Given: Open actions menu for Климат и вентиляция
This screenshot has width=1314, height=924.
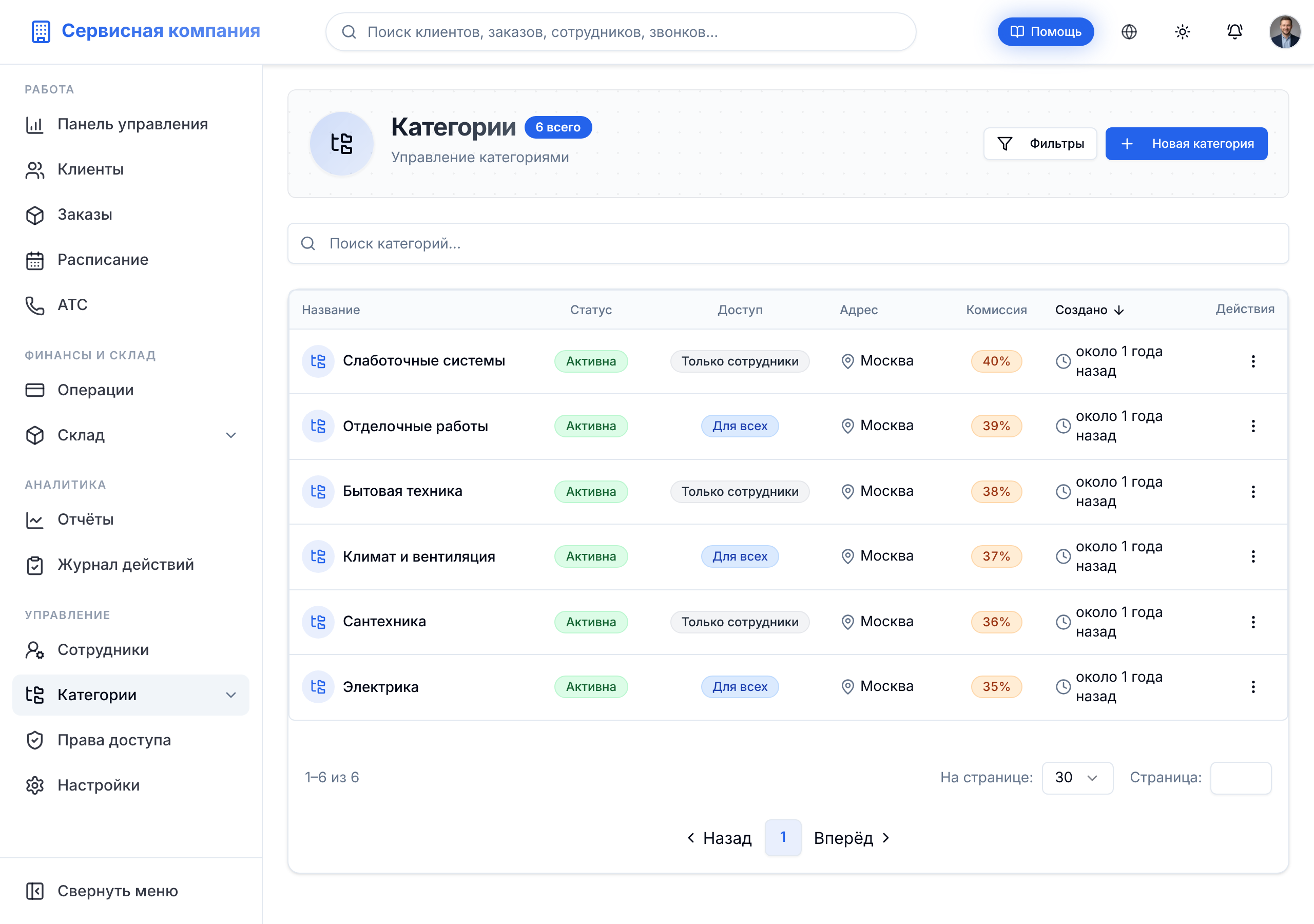Looking at the screenshot, I should tap(1253, 556).
